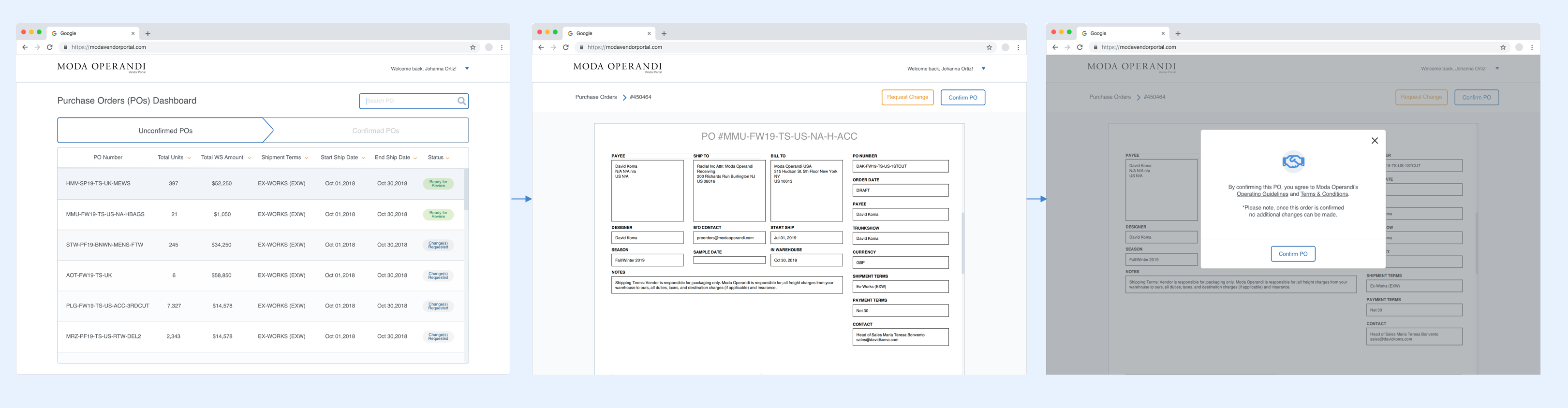Switch to the Confirmed POs tab
The width and height of the screenshot is (1568, 408).
coord(376,131)
